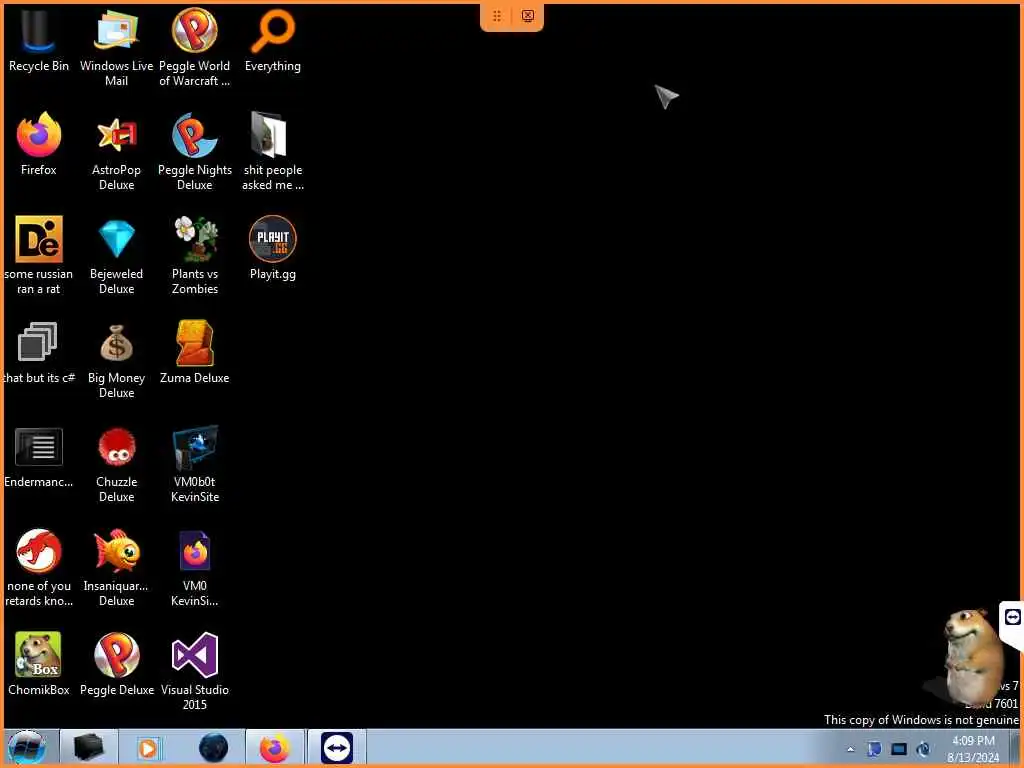Select Peggle Deluxe icon

(x=116, y=664)
